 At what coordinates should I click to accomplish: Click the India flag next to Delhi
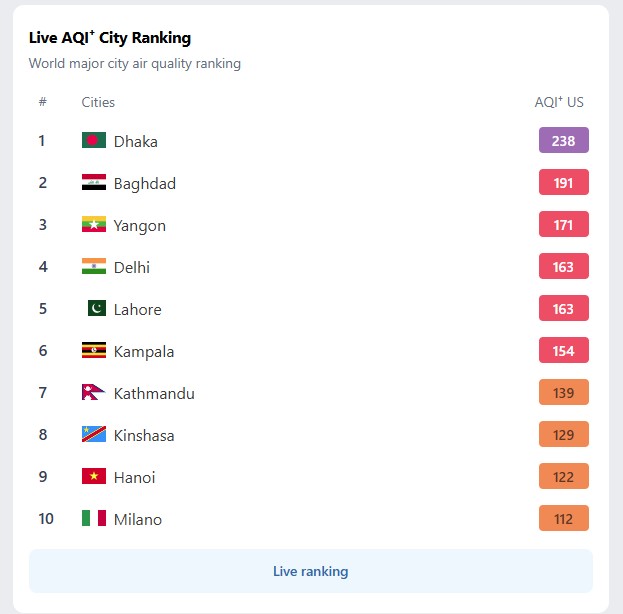click(94, 266)
